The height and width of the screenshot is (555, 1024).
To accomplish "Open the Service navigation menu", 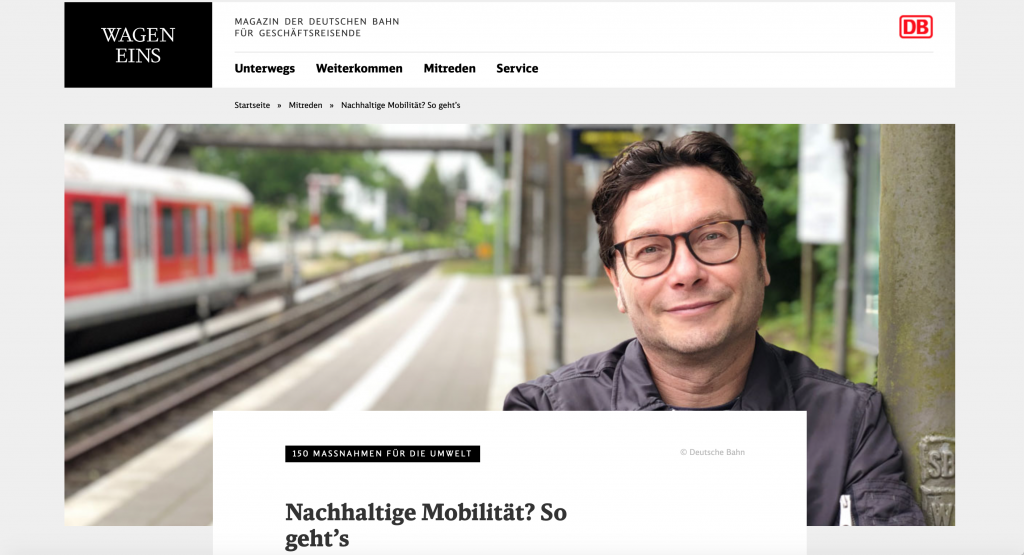I will point(517,69).
